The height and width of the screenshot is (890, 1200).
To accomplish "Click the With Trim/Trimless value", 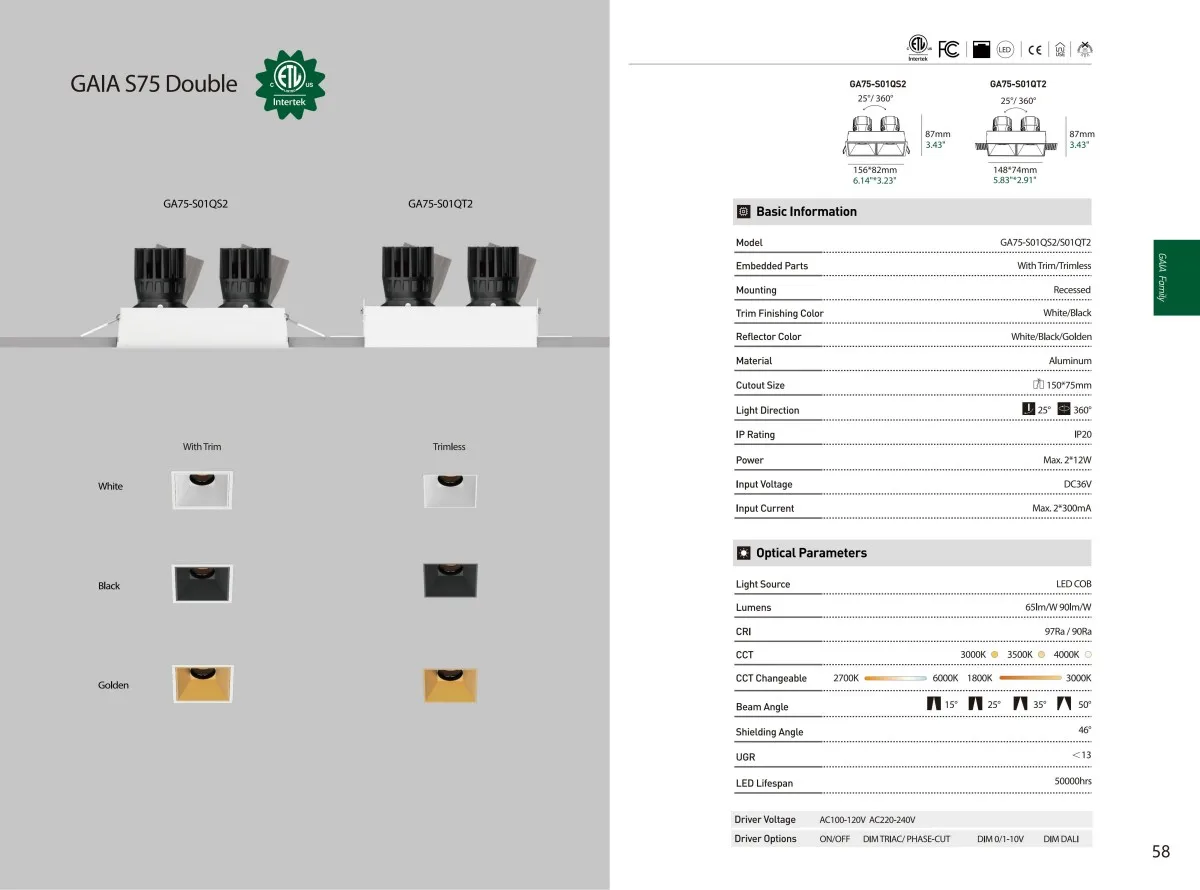I will pyautogui.click(x=1054, y=266).
